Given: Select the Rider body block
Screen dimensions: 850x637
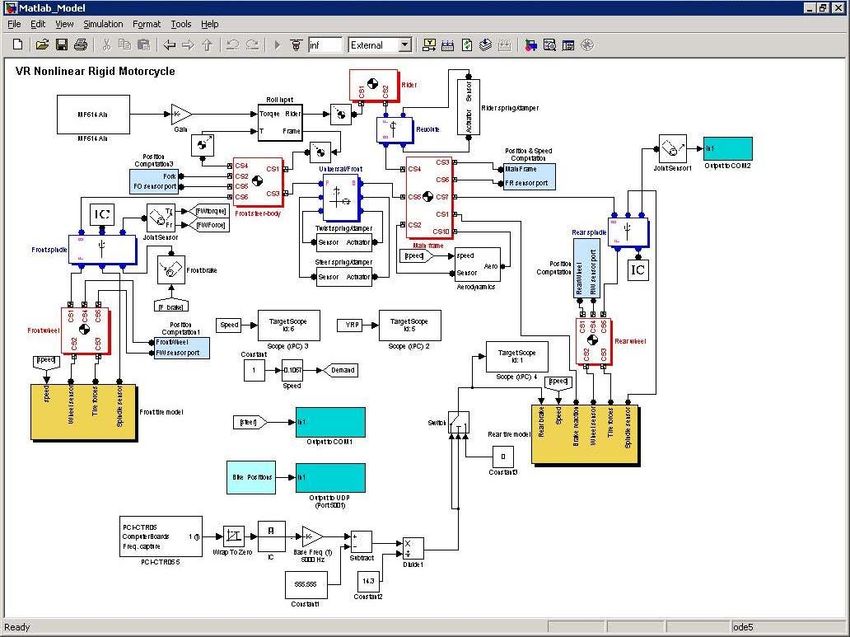Looking at the screenshot, I should click(374, 85).
